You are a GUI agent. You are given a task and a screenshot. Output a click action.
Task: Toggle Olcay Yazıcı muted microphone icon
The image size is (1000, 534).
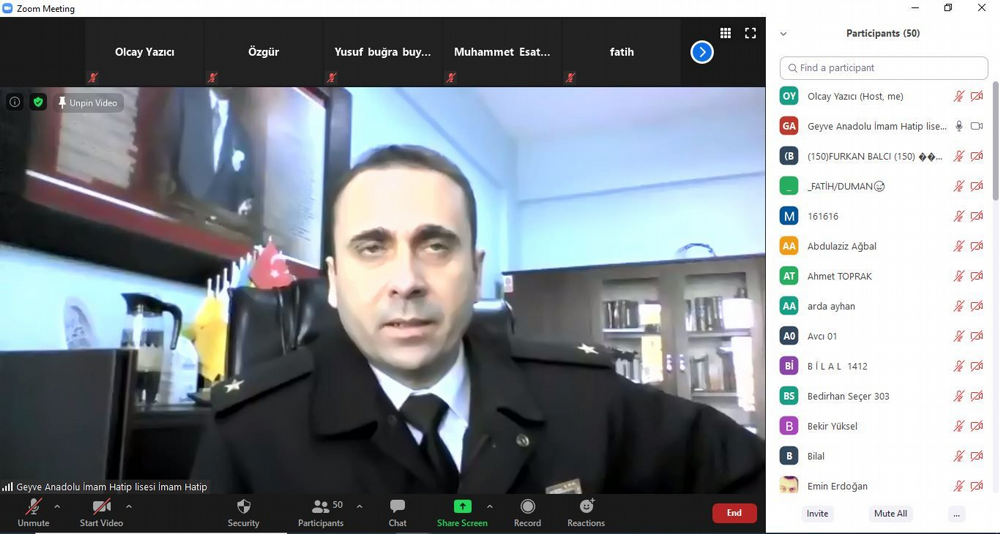(959, 96)
